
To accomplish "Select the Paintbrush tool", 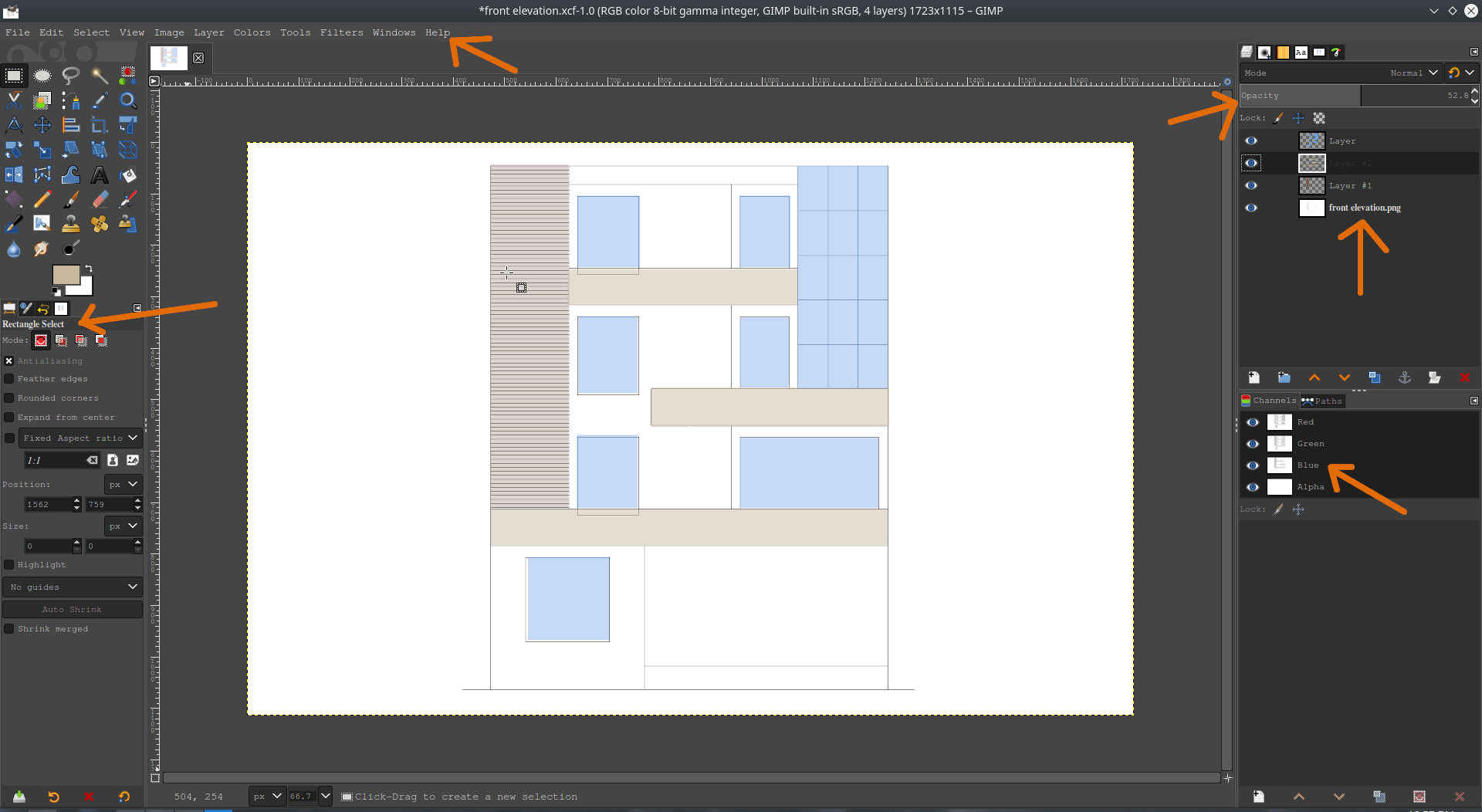I will (70, 200).
